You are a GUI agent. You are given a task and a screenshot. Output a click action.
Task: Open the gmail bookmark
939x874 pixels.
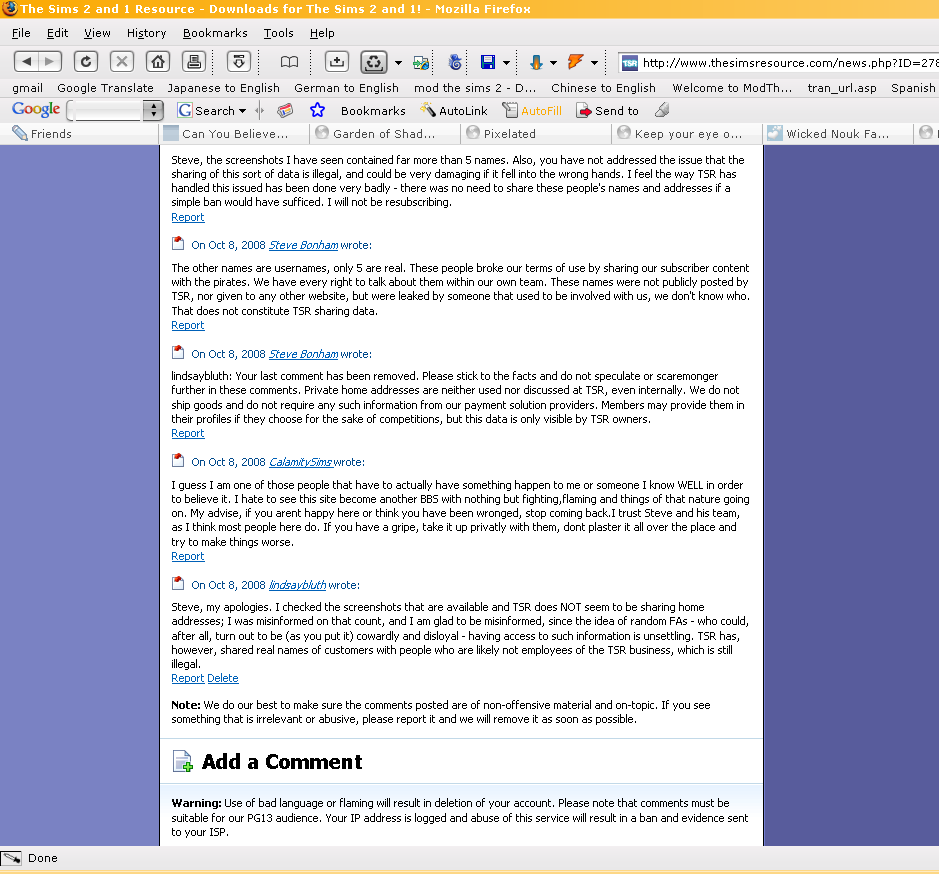[x=28, y=88]
